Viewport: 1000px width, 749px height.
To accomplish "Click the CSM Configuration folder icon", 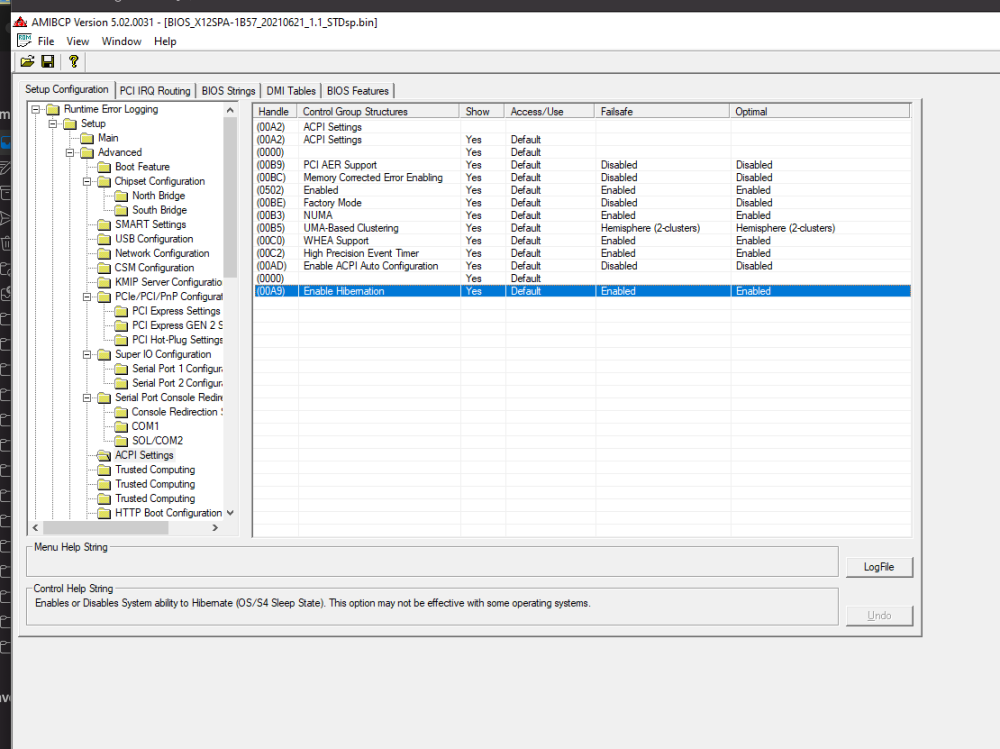I will pyautogui.click(x=105, y=268).
